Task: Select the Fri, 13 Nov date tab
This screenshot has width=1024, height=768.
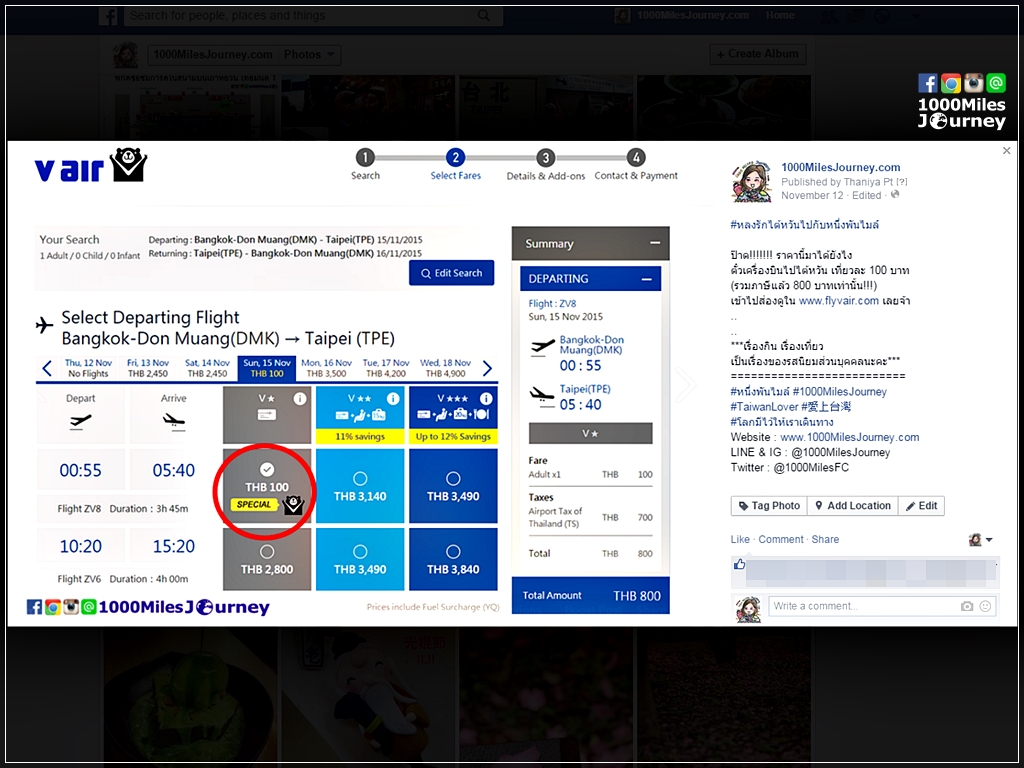Action: 148,368
